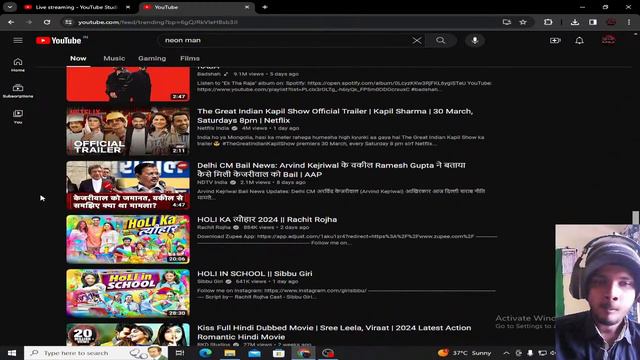Open the Netflix India channel link
The width and height of the screenshot is (640, 360).
213,128
